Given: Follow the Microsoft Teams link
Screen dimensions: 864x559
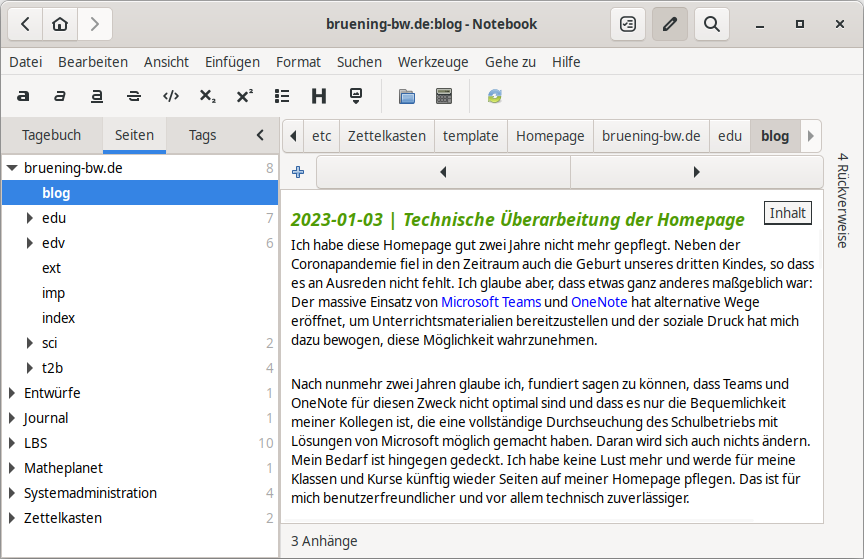Looking at the screenshot, I should [x=491, y=301].
